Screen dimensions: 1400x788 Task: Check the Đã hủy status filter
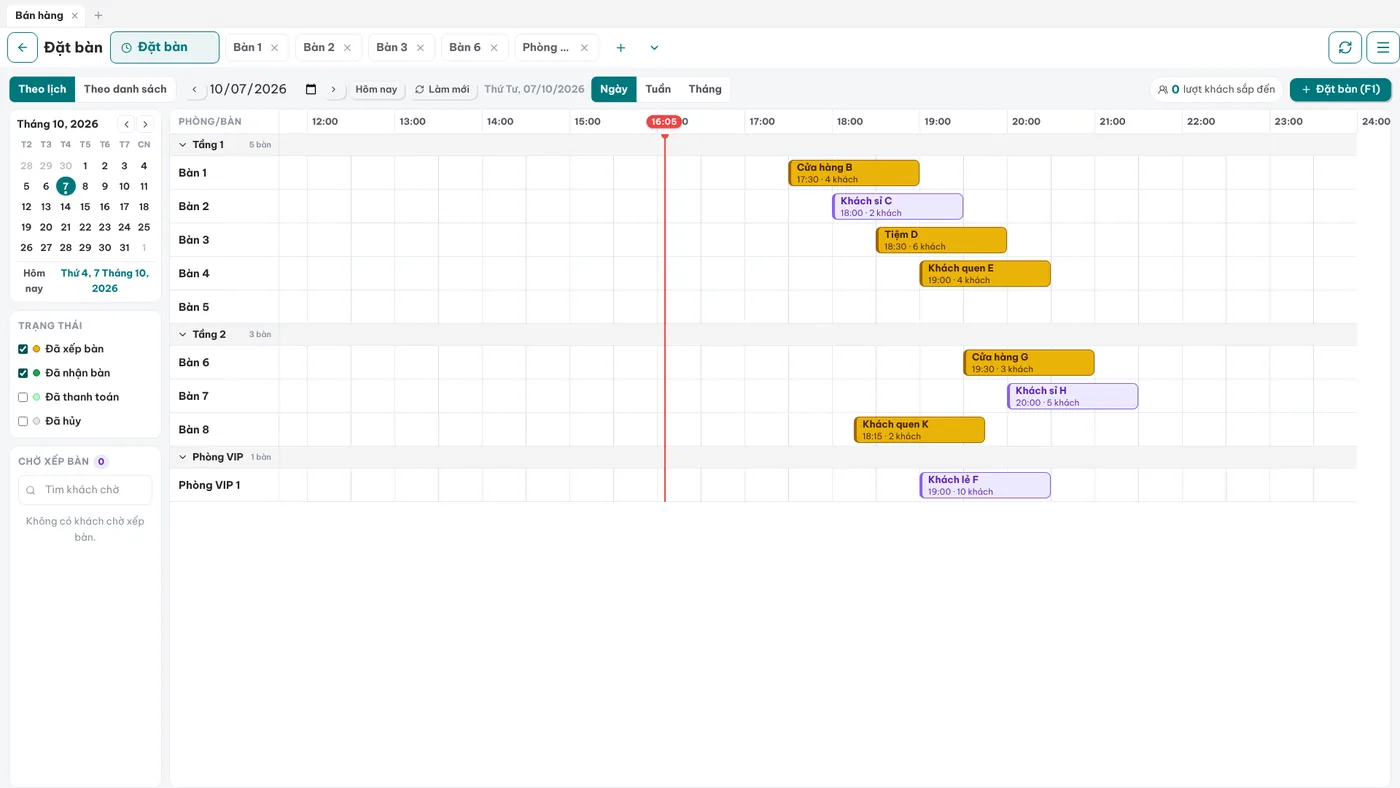pos(23,421)
